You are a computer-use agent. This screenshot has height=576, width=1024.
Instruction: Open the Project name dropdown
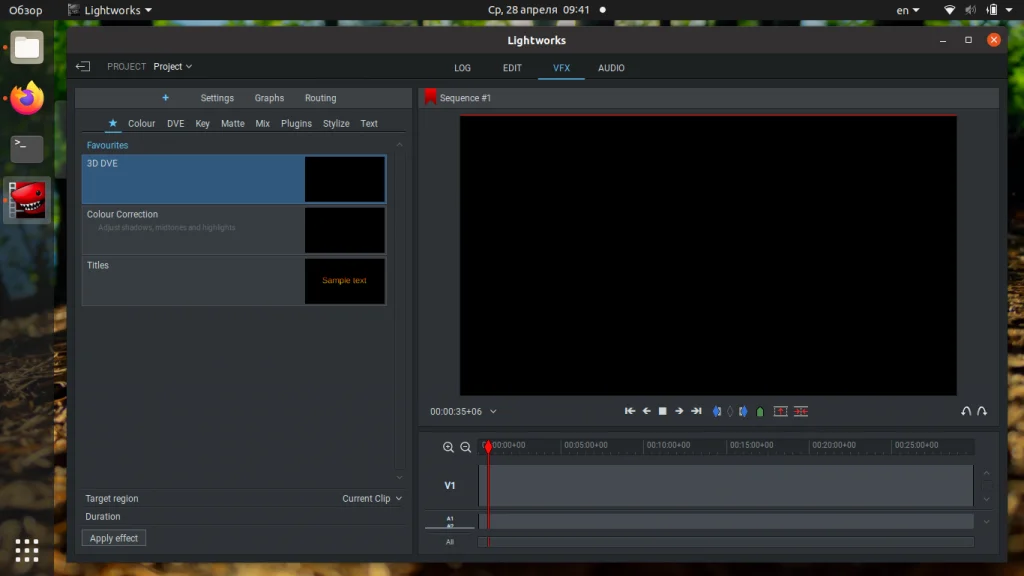click(x=172, y=67)
